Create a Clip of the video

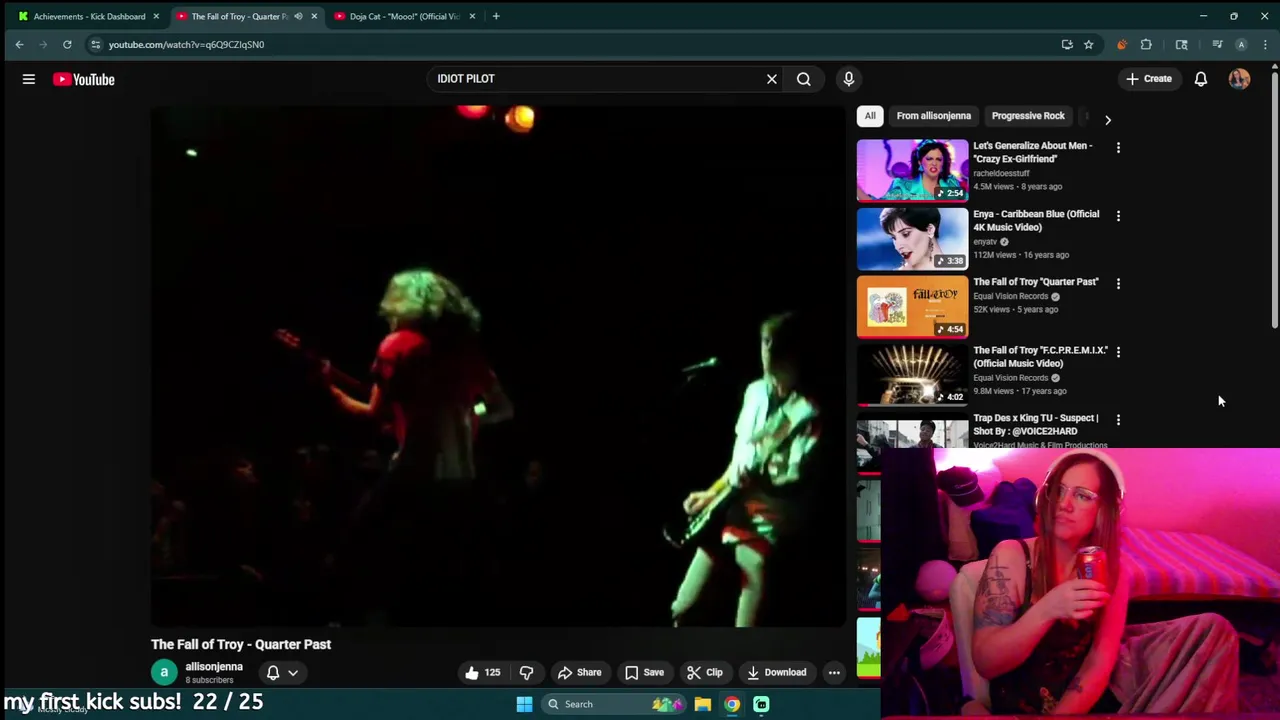tap(704, 673)
